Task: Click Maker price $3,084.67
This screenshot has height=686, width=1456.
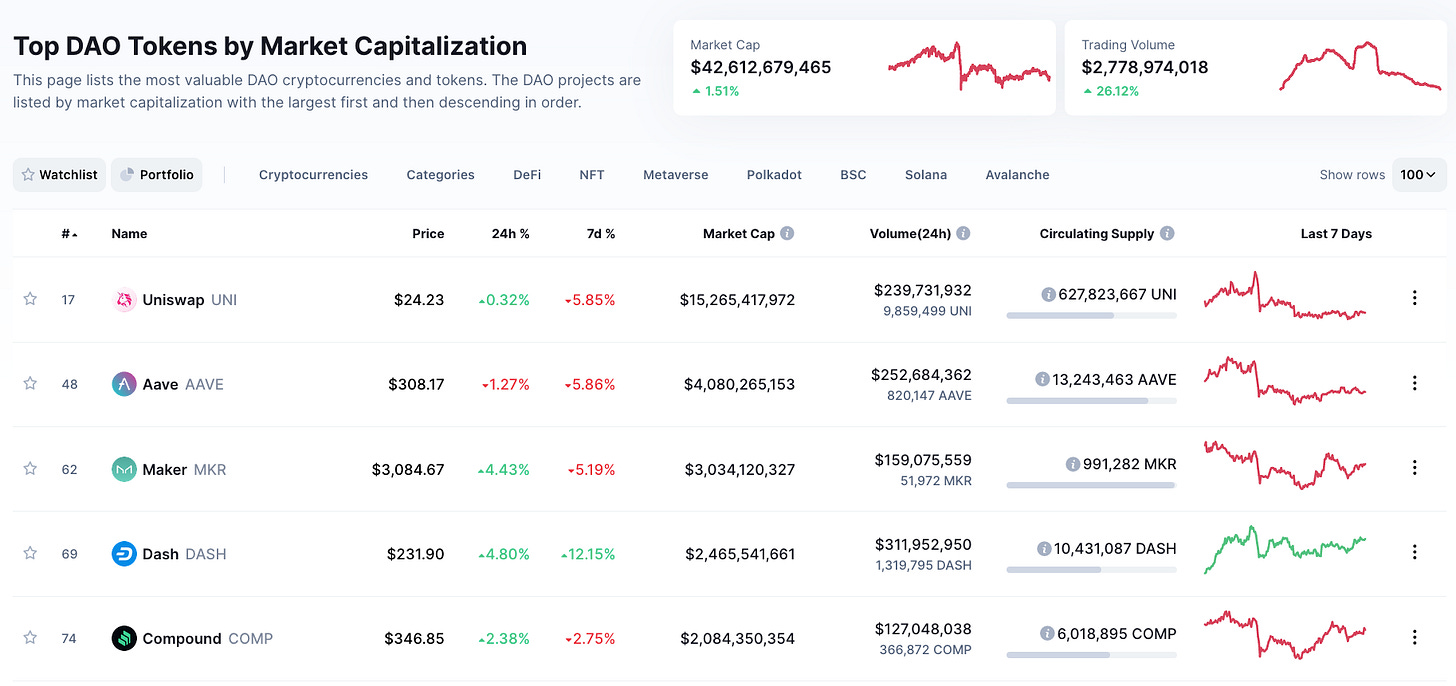Action: click(407, 469)
